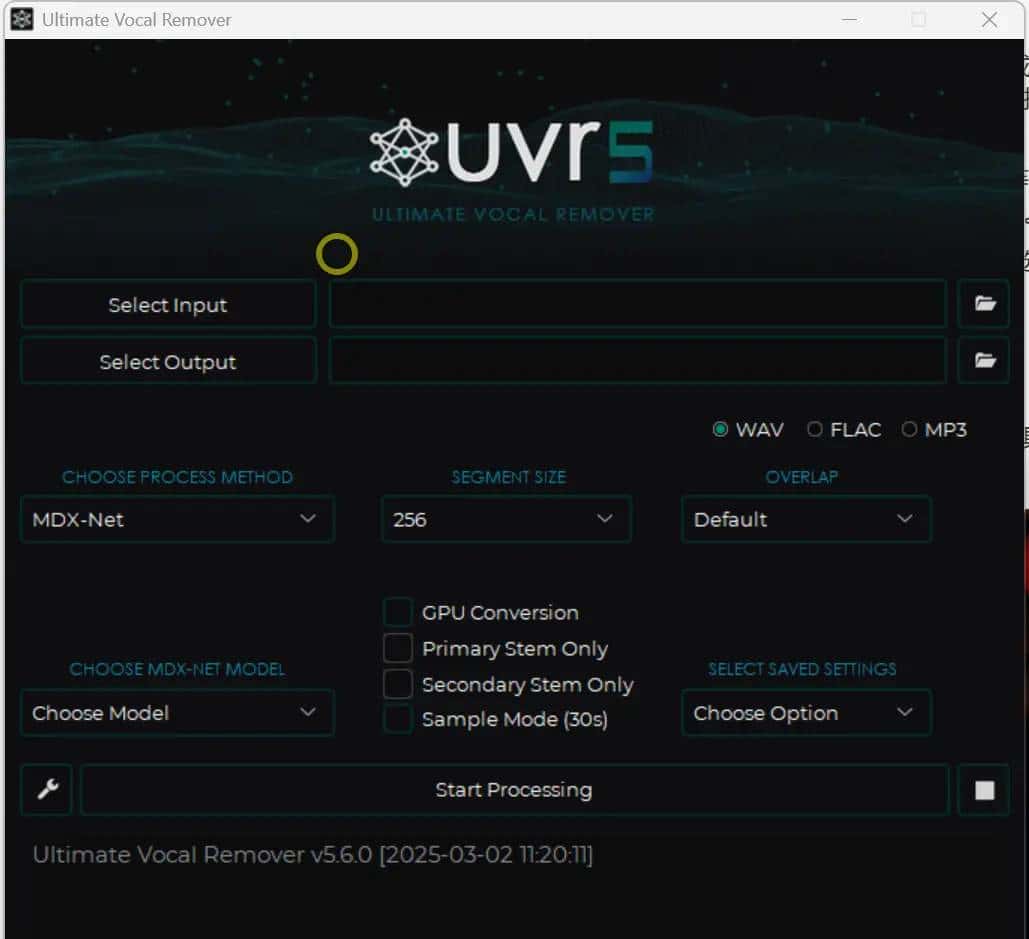The image size is (1029, 939).
Task: Expand the Segment Size dropdown
Action: [505, 519]
